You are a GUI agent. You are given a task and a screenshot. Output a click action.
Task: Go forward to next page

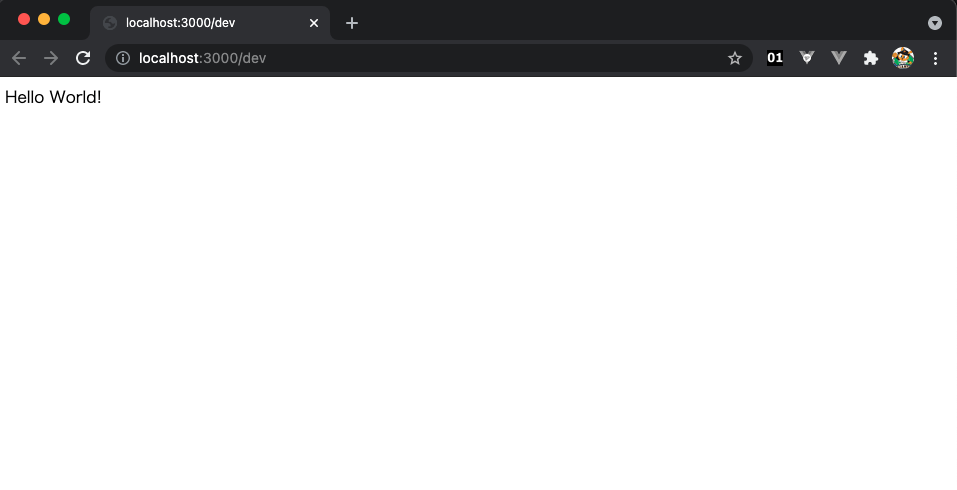pyautogui.click(x=51, y=58)
